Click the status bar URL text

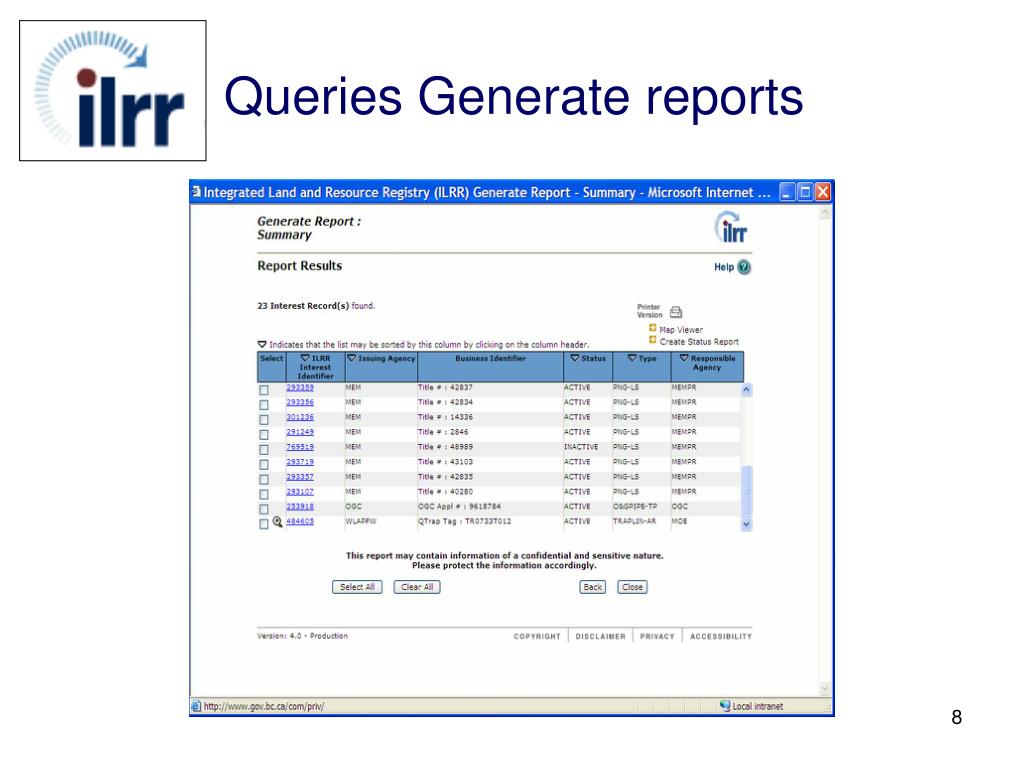coord(264,706)
